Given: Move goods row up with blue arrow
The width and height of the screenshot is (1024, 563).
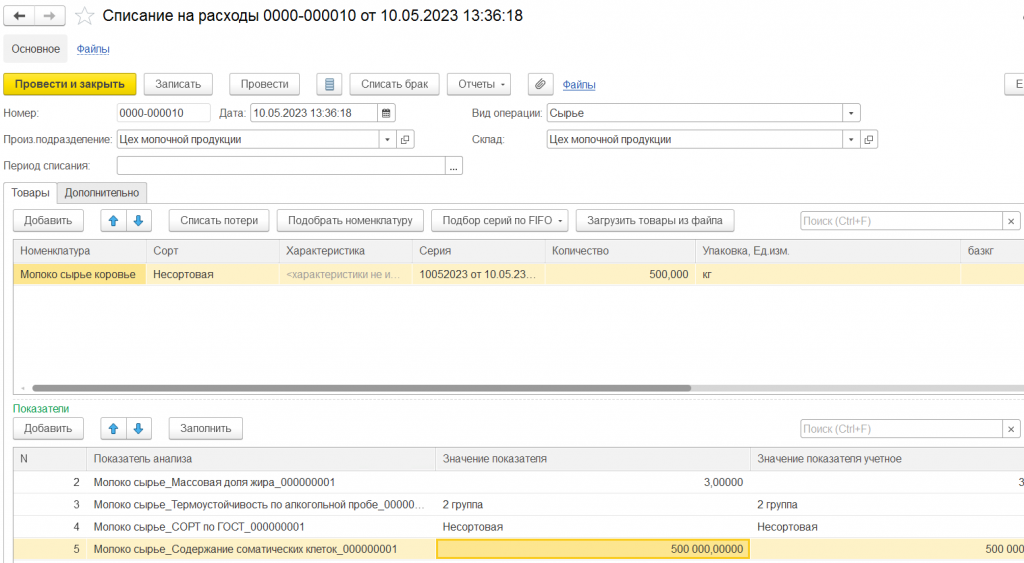Looking at the screenshot, I should point(113,221).
